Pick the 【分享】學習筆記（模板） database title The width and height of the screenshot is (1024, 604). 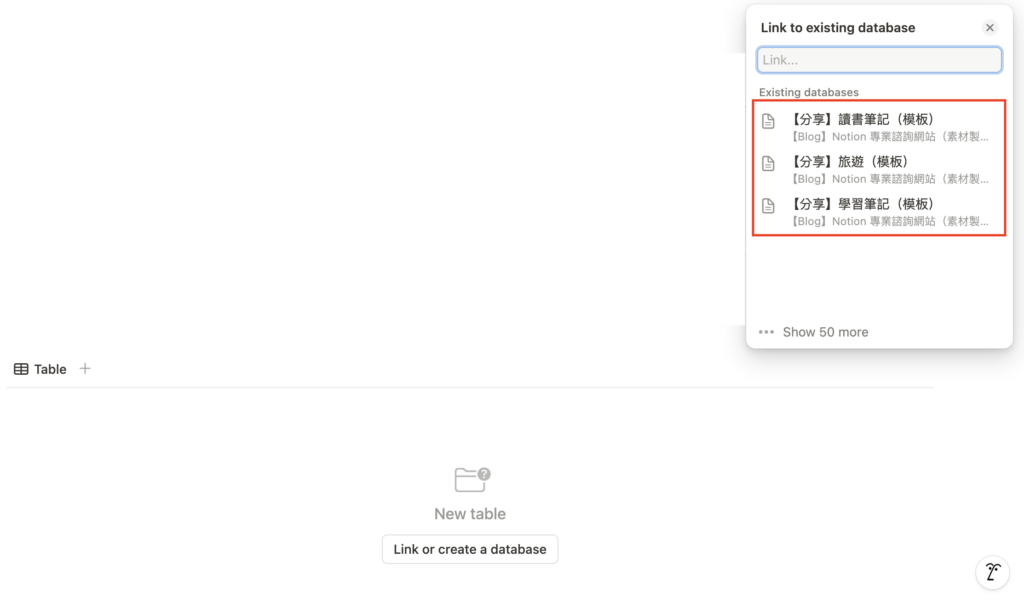coord(862,204)
